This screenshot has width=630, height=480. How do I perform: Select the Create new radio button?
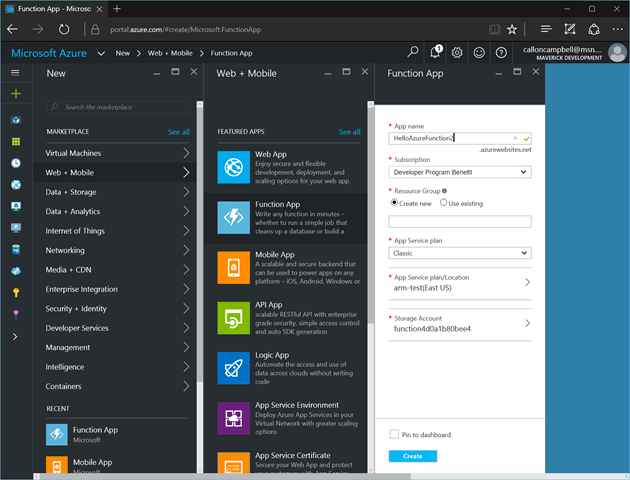point(394,202)
